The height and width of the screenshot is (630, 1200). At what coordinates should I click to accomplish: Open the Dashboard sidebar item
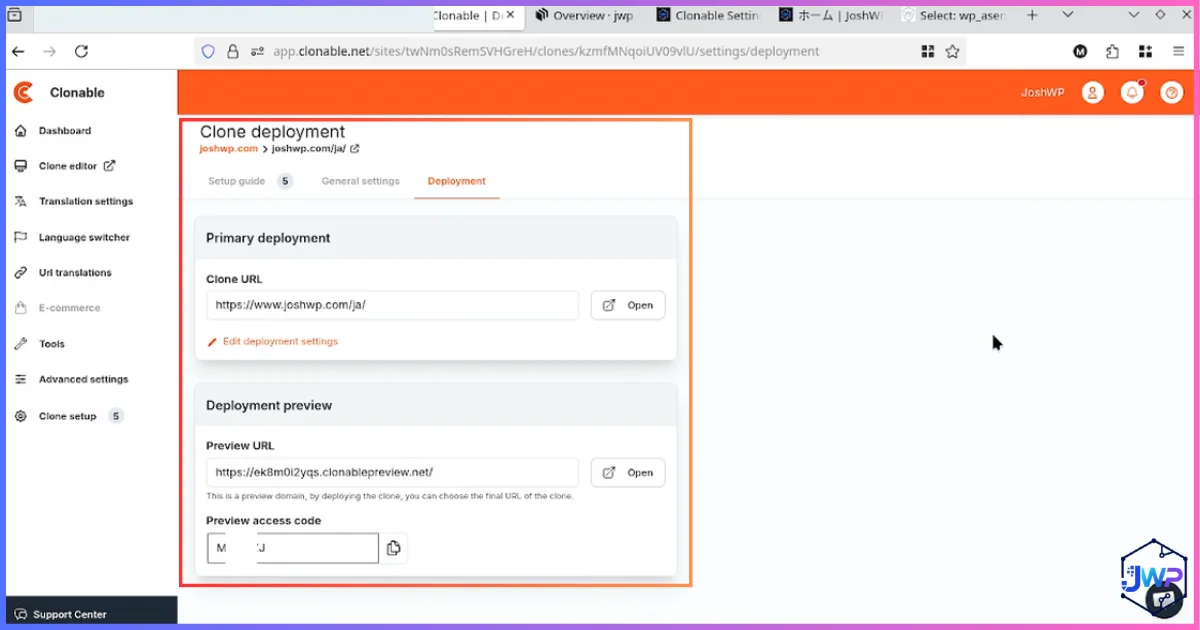[64, 131]
